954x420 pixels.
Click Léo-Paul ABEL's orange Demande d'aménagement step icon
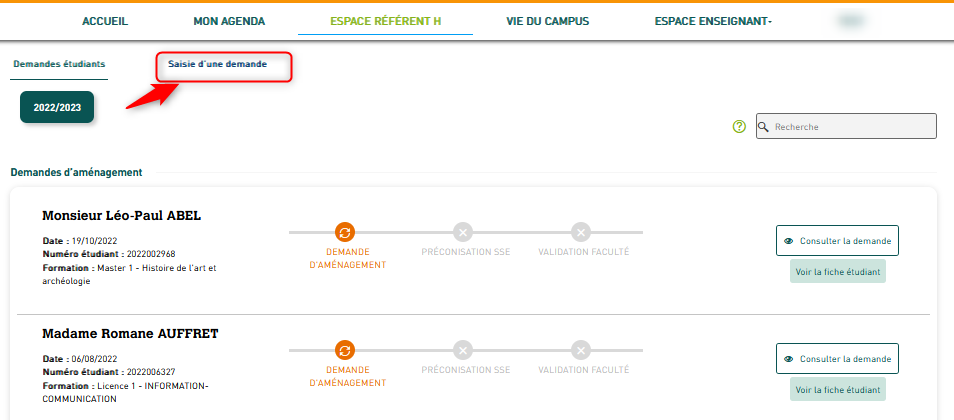click(344, 232)
